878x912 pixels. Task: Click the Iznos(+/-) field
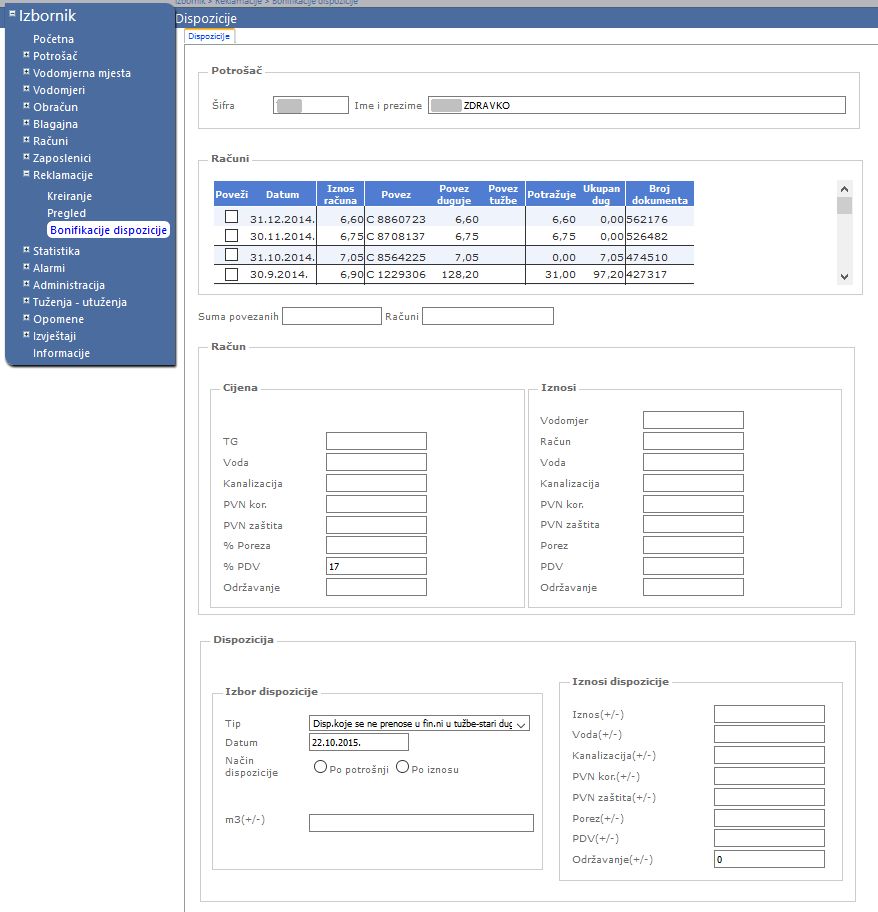click(769, 714)
